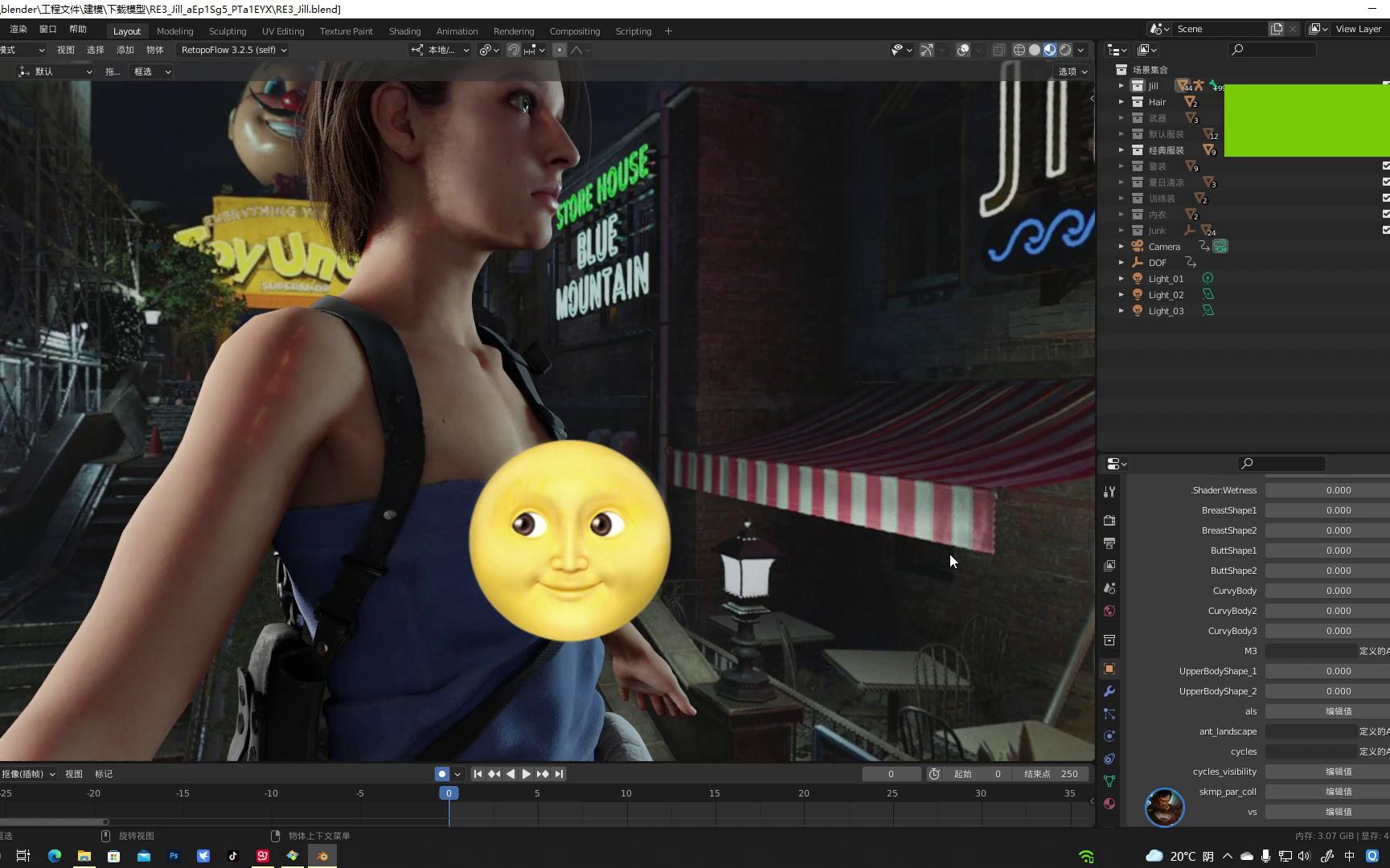Open the View Layer properties tab
Viewport: 1390px width, 868px height.
tap(1109, 566)
